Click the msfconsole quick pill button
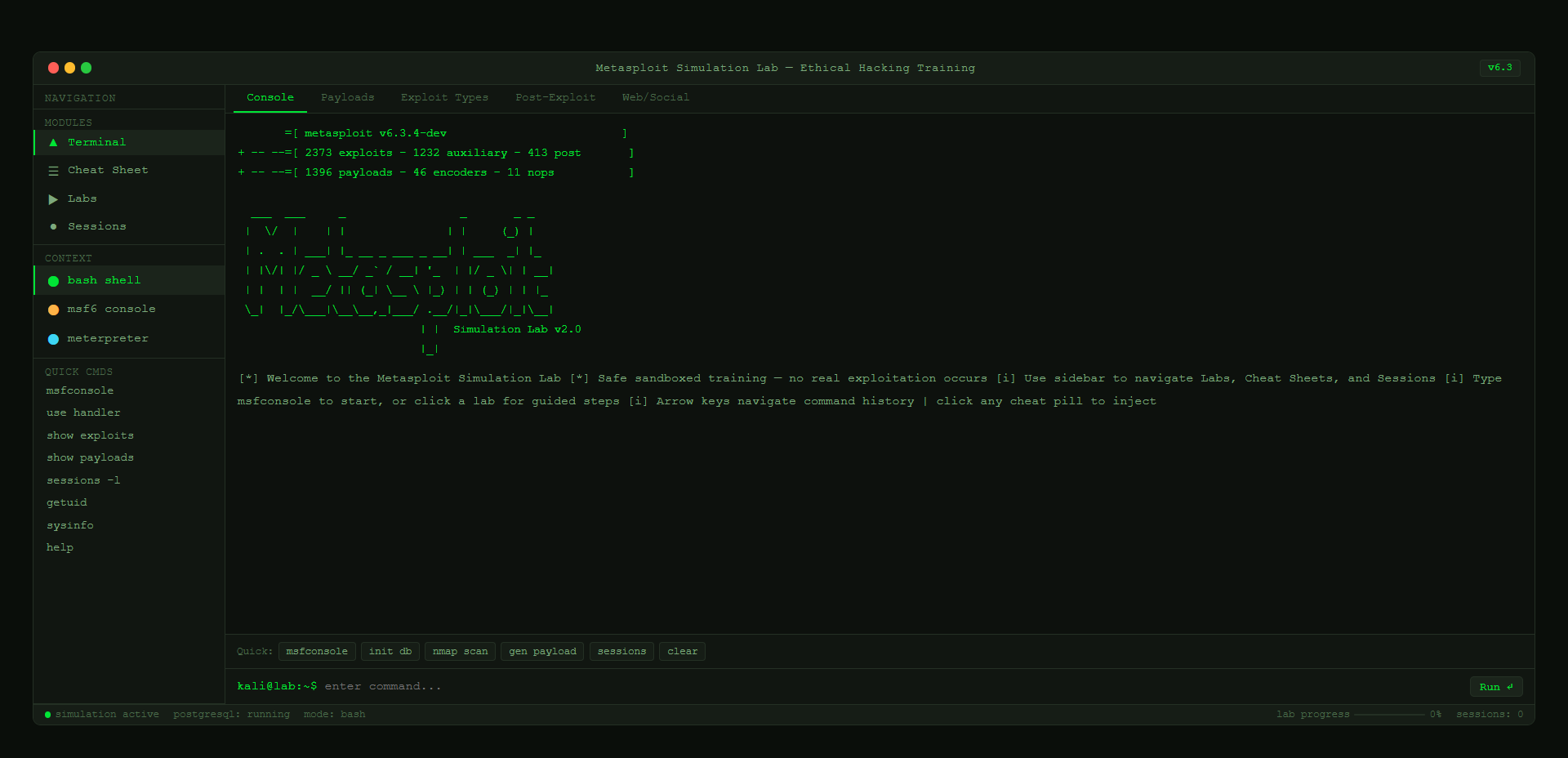This screenshot has width=1568, height=758. (317, 651)
